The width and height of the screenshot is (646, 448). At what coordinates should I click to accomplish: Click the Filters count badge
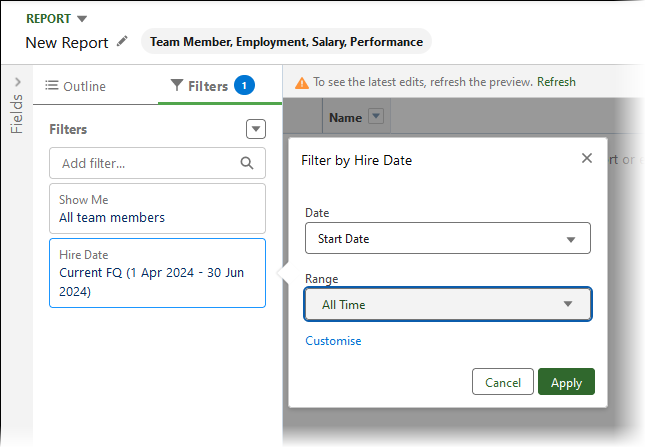point(244,86)
